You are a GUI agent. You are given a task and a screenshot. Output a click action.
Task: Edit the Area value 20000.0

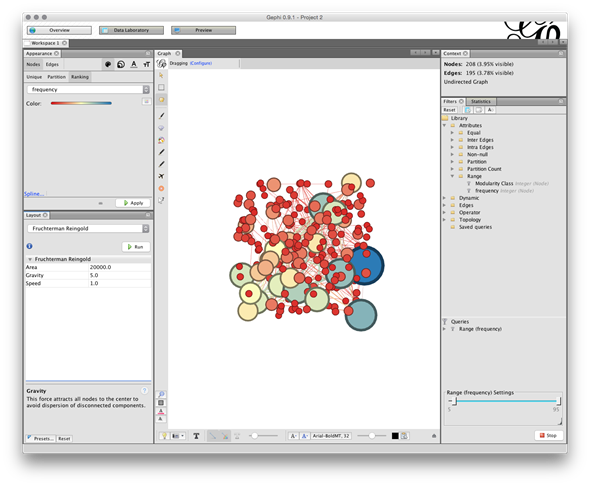(x=120, y=267)
